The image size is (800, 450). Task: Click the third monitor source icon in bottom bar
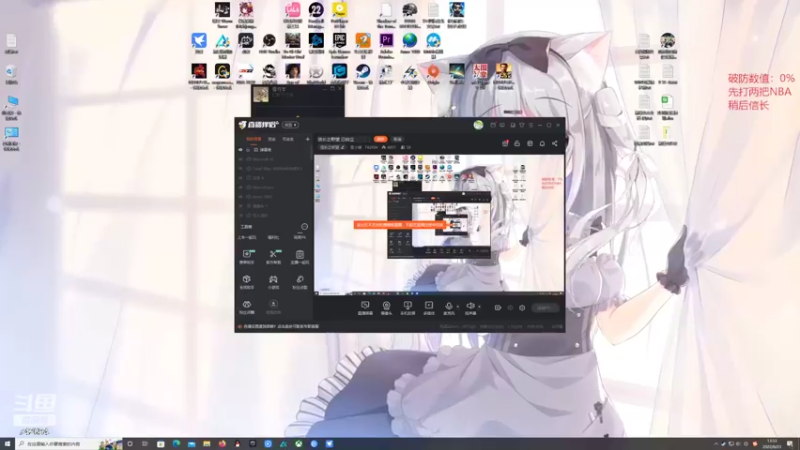coord(408,308)
